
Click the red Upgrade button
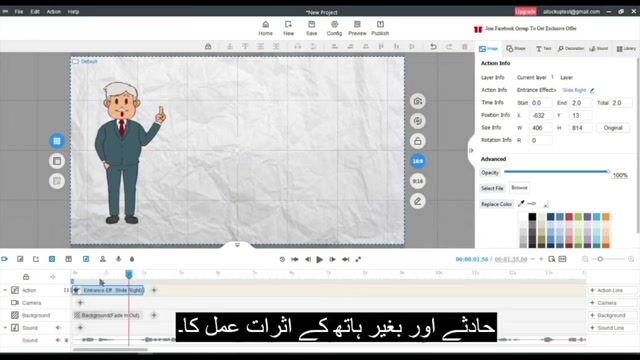tap(525, 11)
